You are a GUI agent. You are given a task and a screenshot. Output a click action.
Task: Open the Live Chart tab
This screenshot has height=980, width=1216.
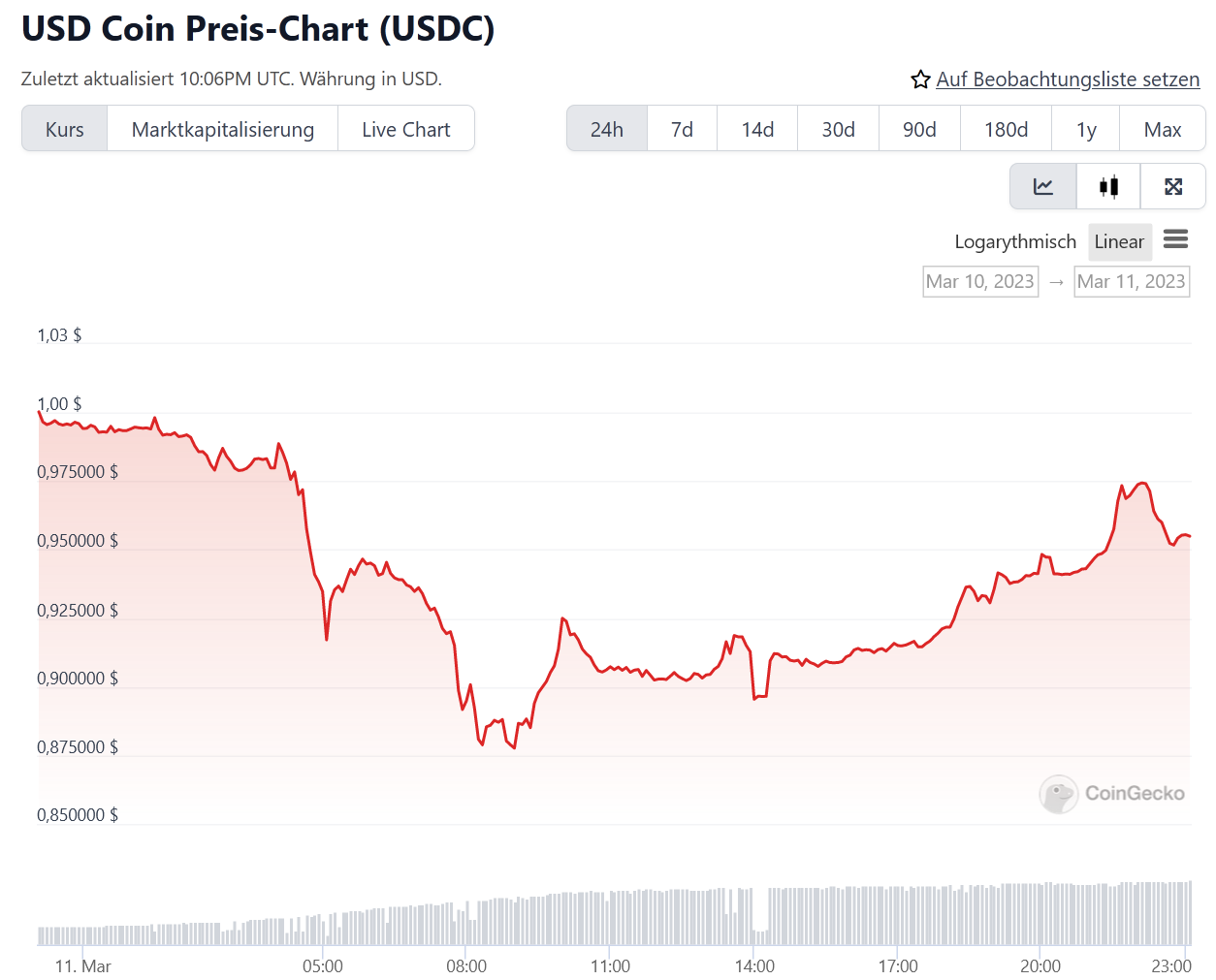pyautogui.click(x=406, y=129)
